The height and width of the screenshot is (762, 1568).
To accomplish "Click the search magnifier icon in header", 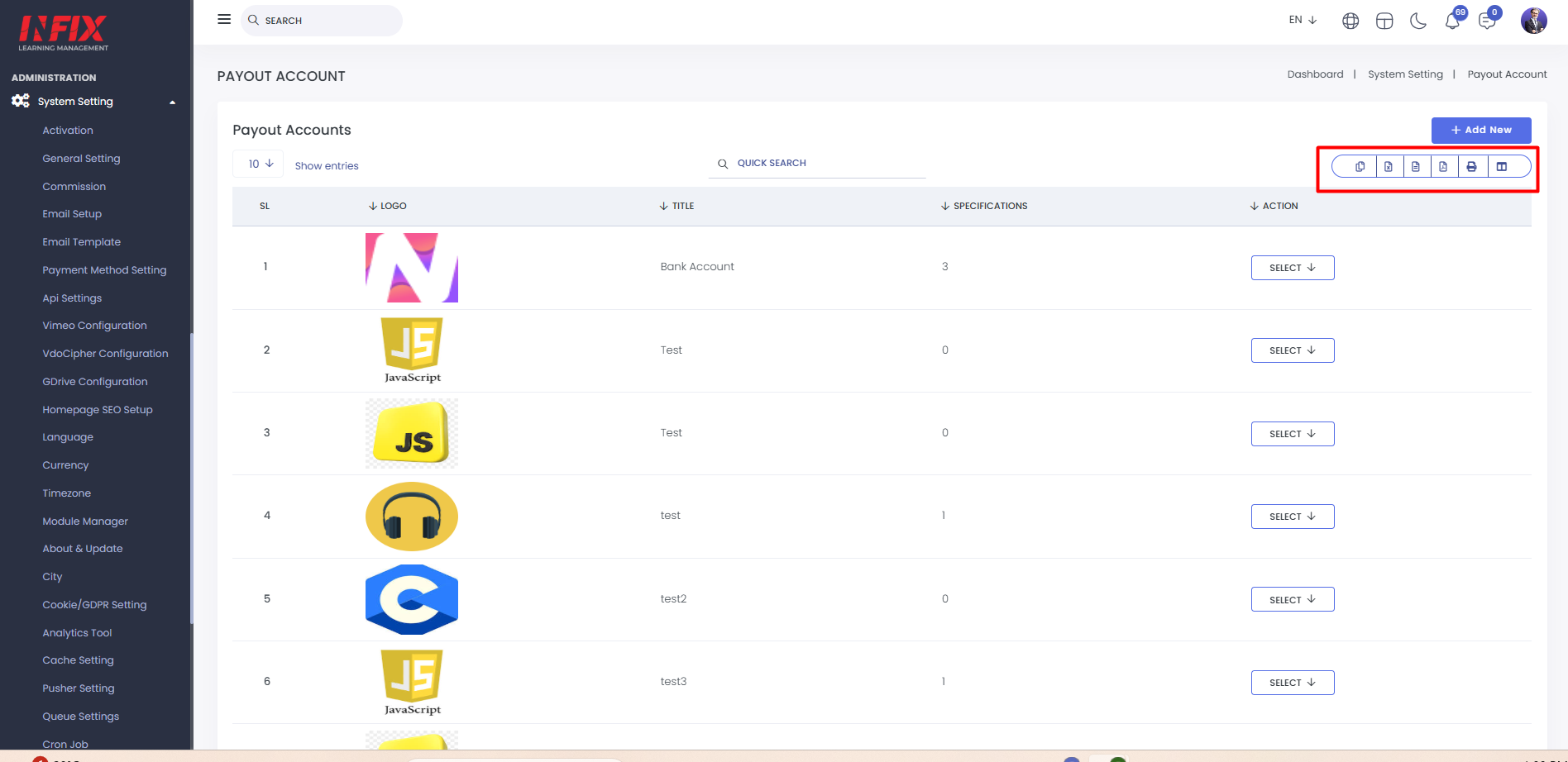I will 254,20.
